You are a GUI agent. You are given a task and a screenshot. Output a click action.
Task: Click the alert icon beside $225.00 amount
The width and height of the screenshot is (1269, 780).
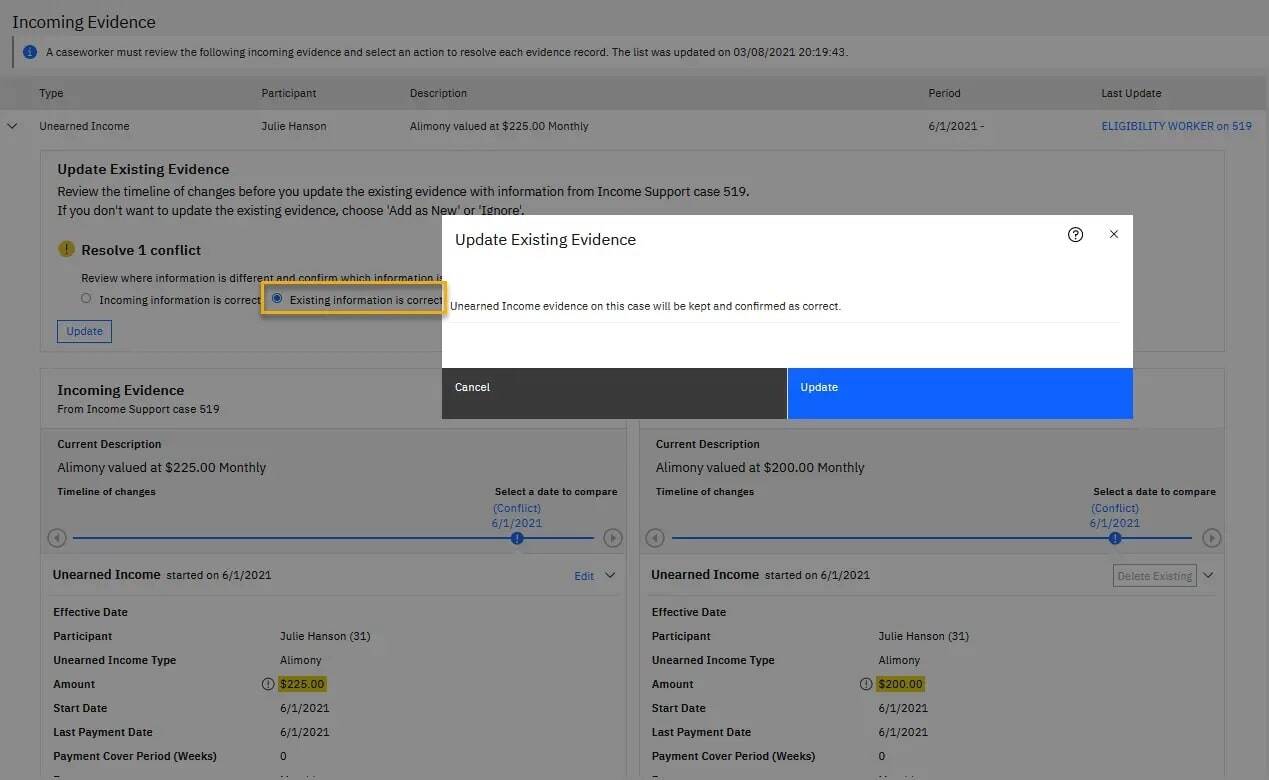click(268, 684)
